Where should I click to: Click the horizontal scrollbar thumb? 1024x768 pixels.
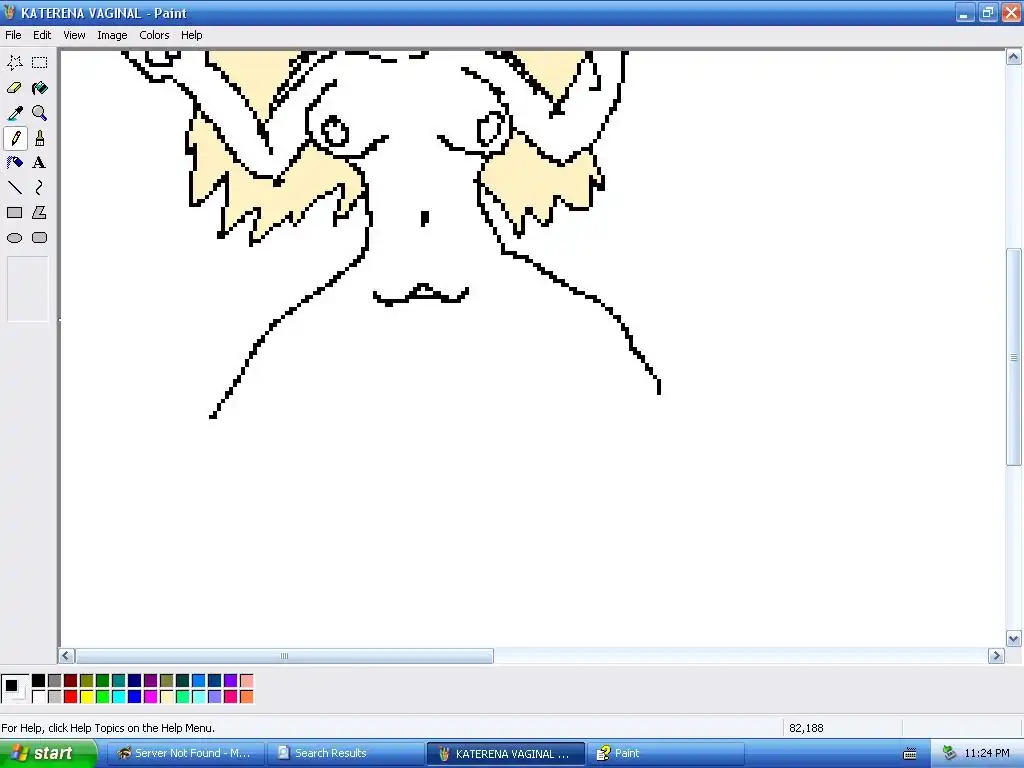click(x=284, y=656)
